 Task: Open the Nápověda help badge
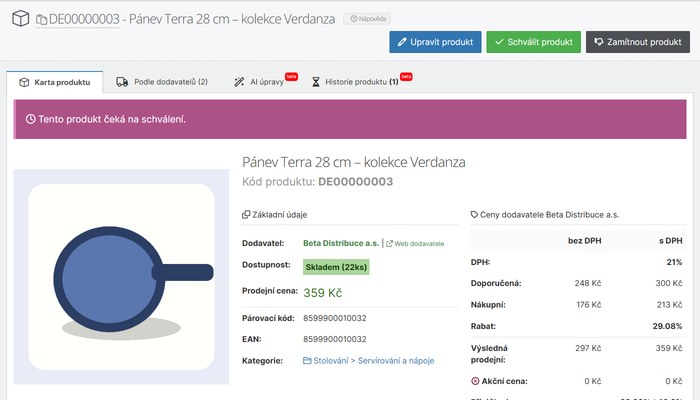click(367, 19)
